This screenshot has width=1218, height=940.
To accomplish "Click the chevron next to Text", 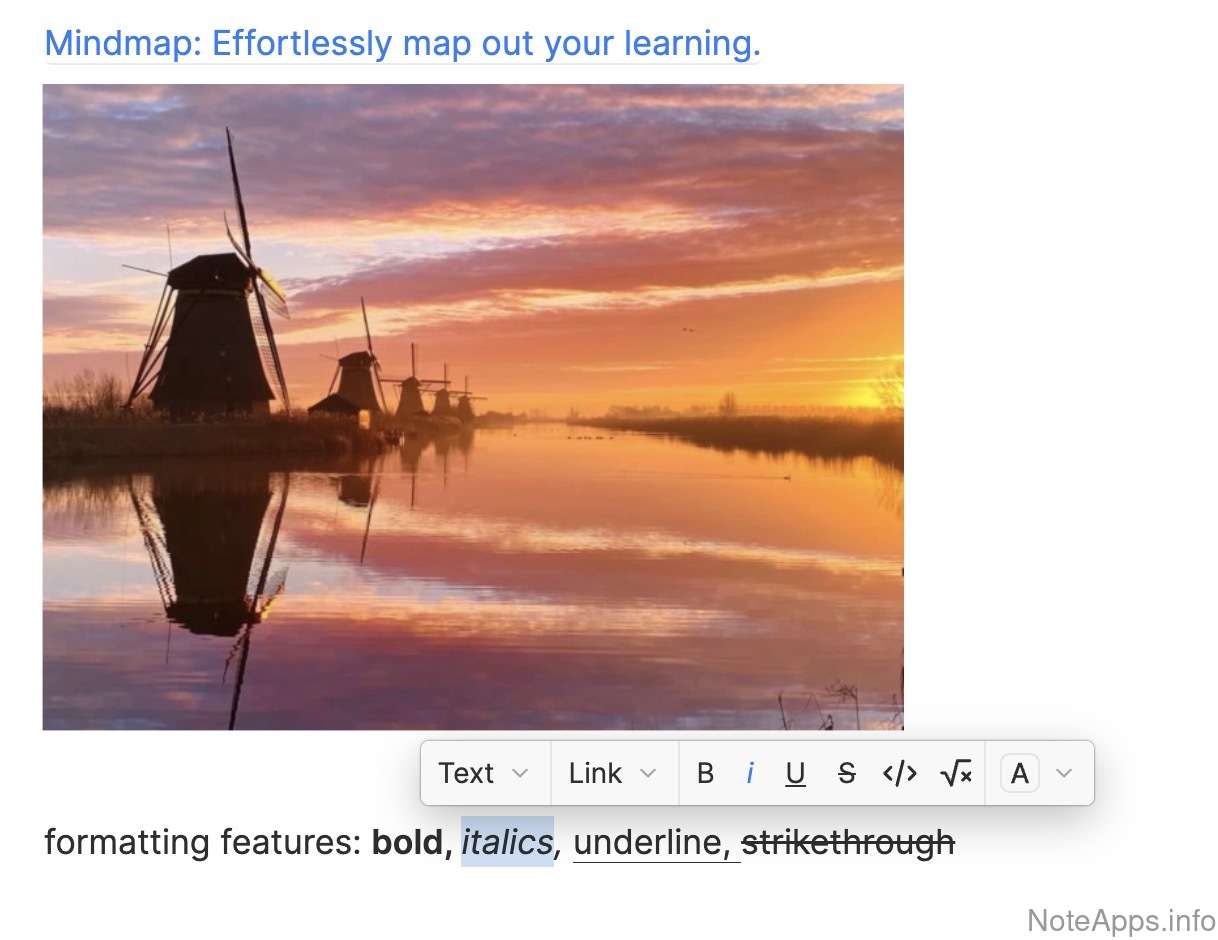I will (520, 773).
